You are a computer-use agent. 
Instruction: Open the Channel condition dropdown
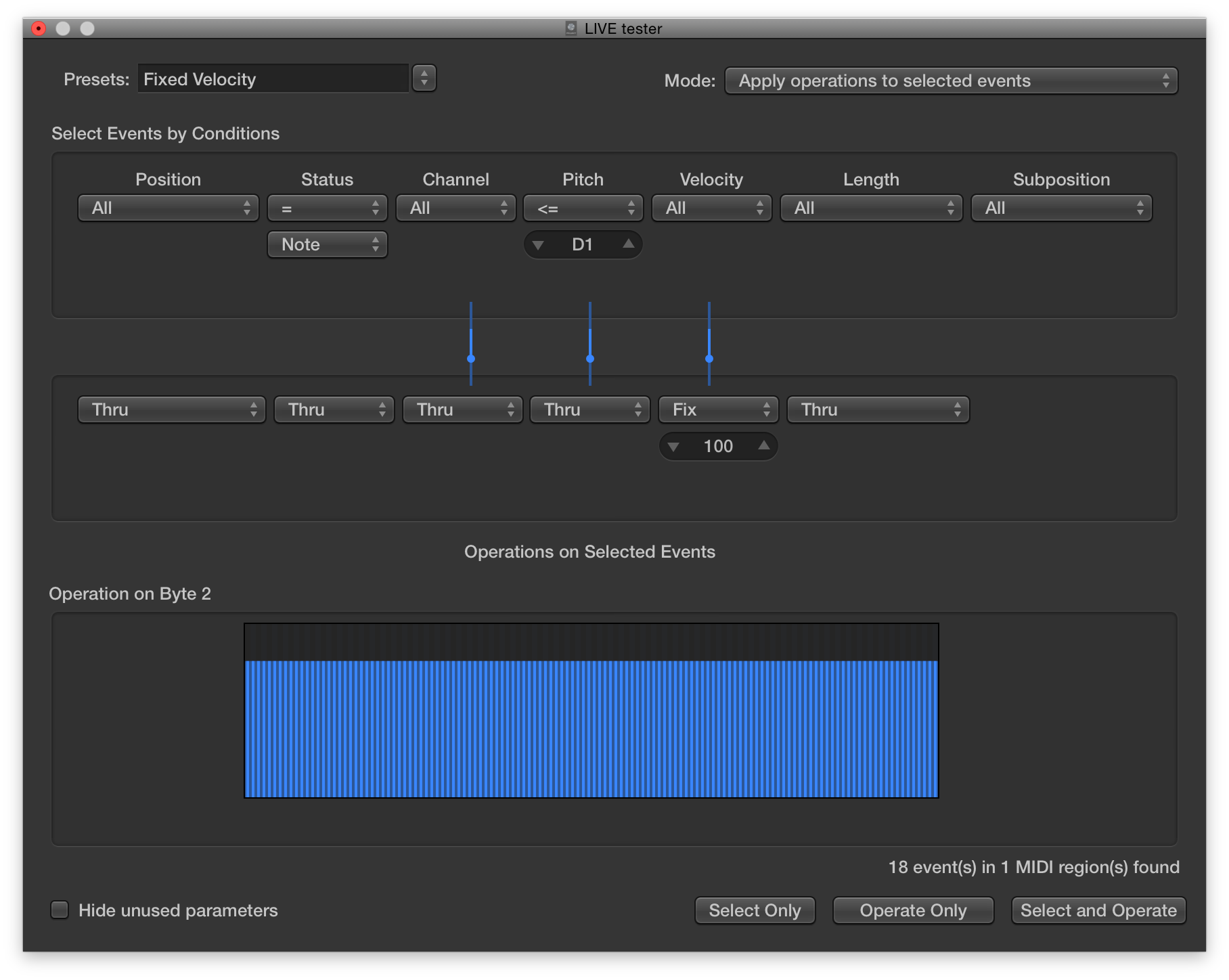[x=455, y=208]
